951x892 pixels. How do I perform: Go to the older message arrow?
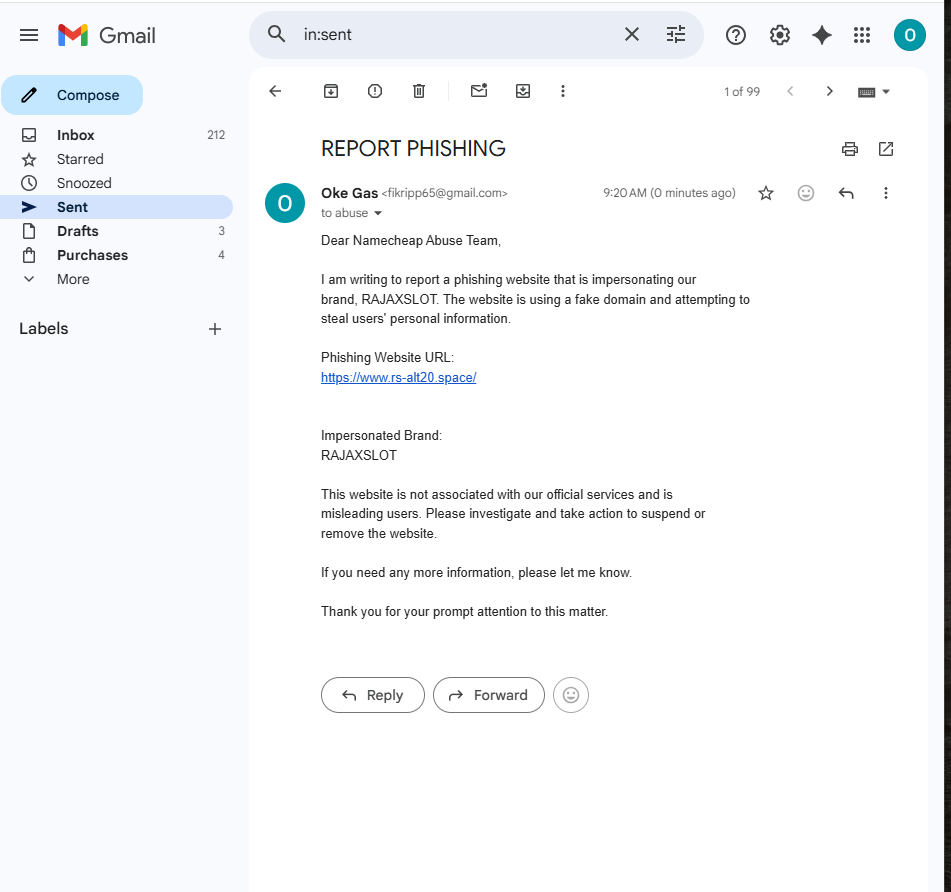(x=829, y=92)
